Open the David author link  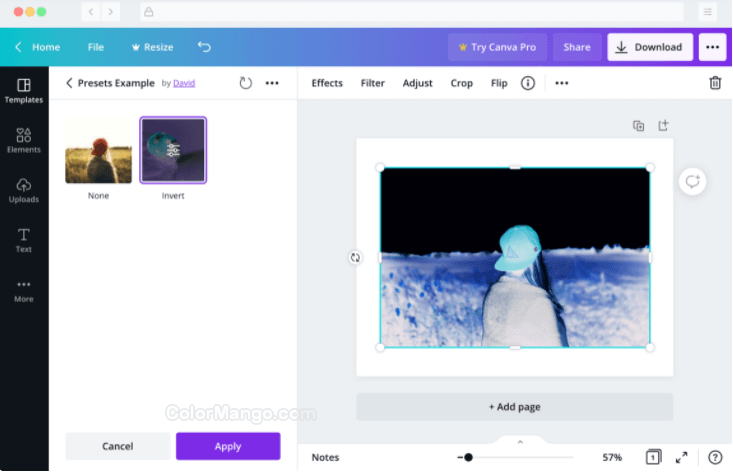click(184, 83)
